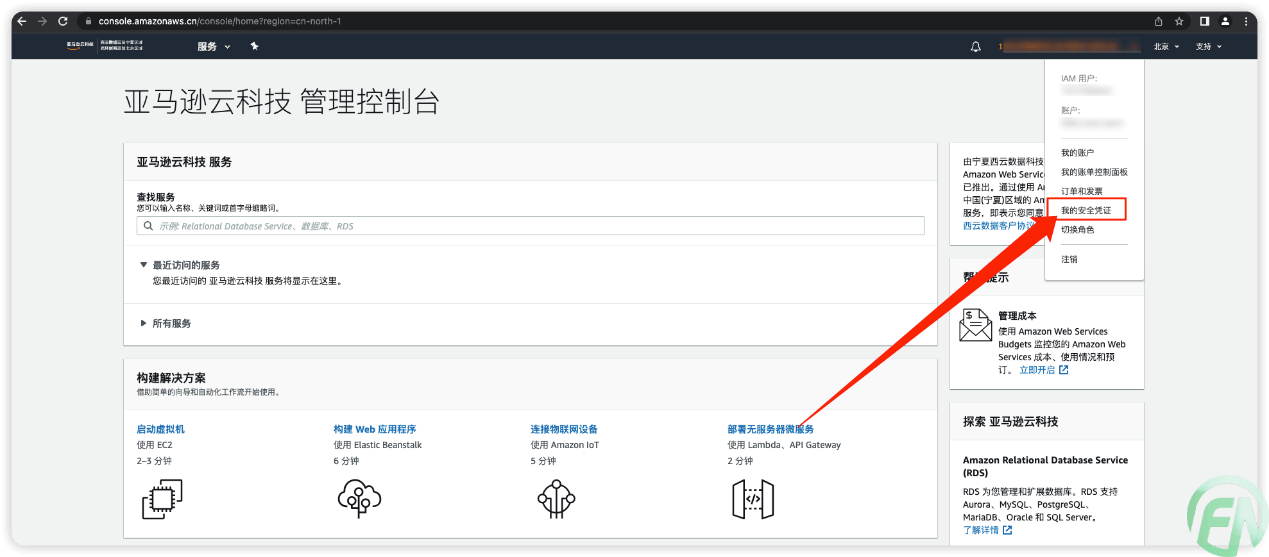
Task: Click the Amazon Relational Database Service heading
Action: 1045,466
